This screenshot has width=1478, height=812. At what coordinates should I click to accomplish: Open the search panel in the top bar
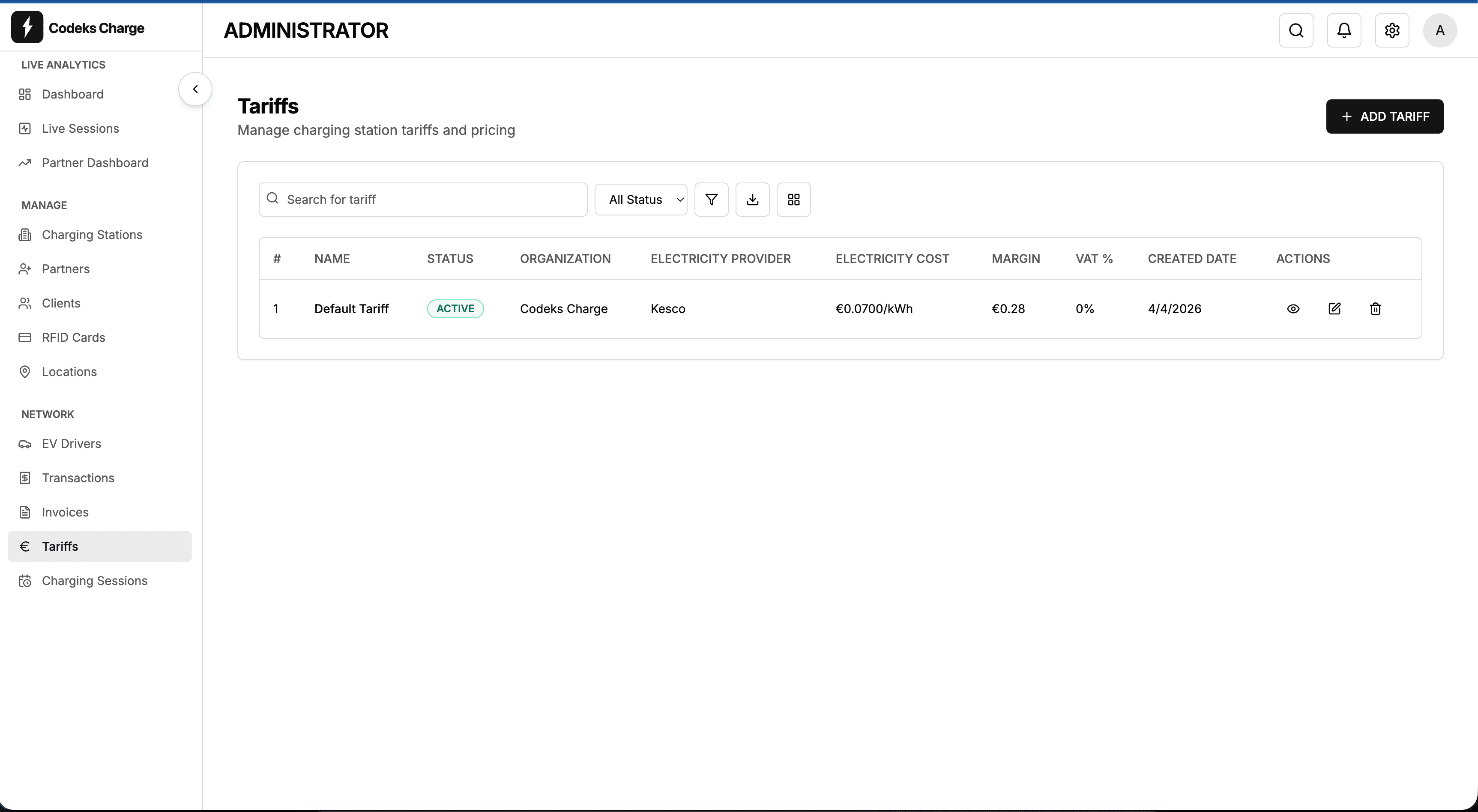click(1296, 30)
